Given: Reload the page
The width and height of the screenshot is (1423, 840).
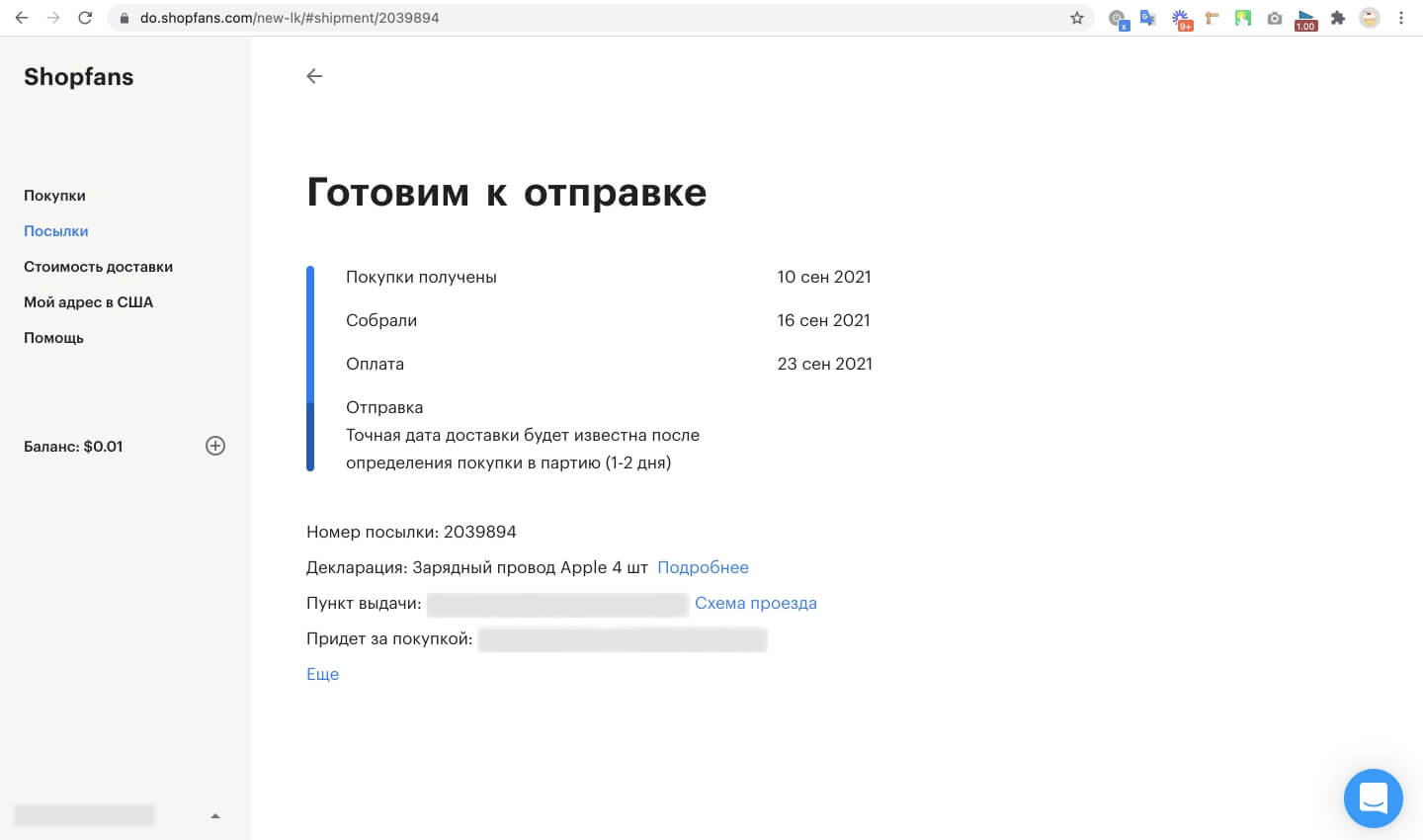Looking at the screenshot, I should [x=85, y=18].
